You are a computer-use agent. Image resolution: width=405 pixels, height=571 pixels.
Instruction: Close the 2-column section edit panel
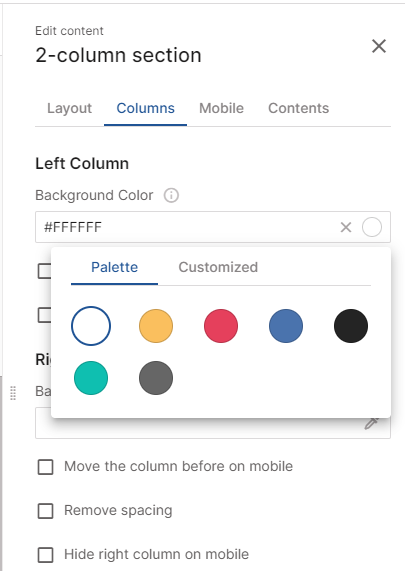point(379,46)
